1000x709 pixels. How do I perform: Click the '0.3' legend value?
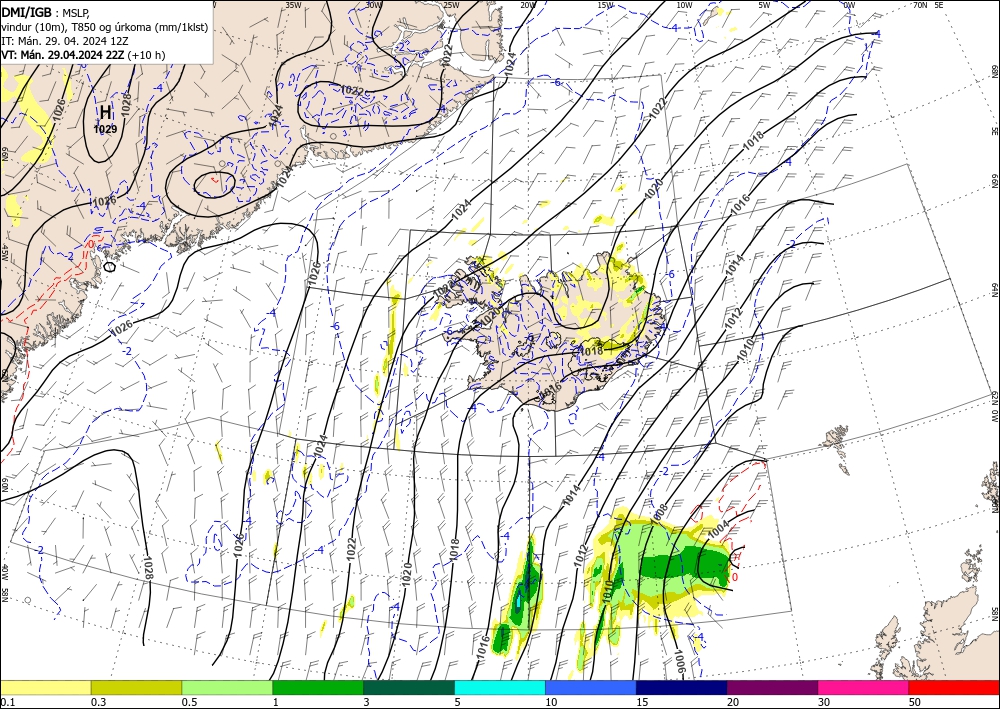98,702
